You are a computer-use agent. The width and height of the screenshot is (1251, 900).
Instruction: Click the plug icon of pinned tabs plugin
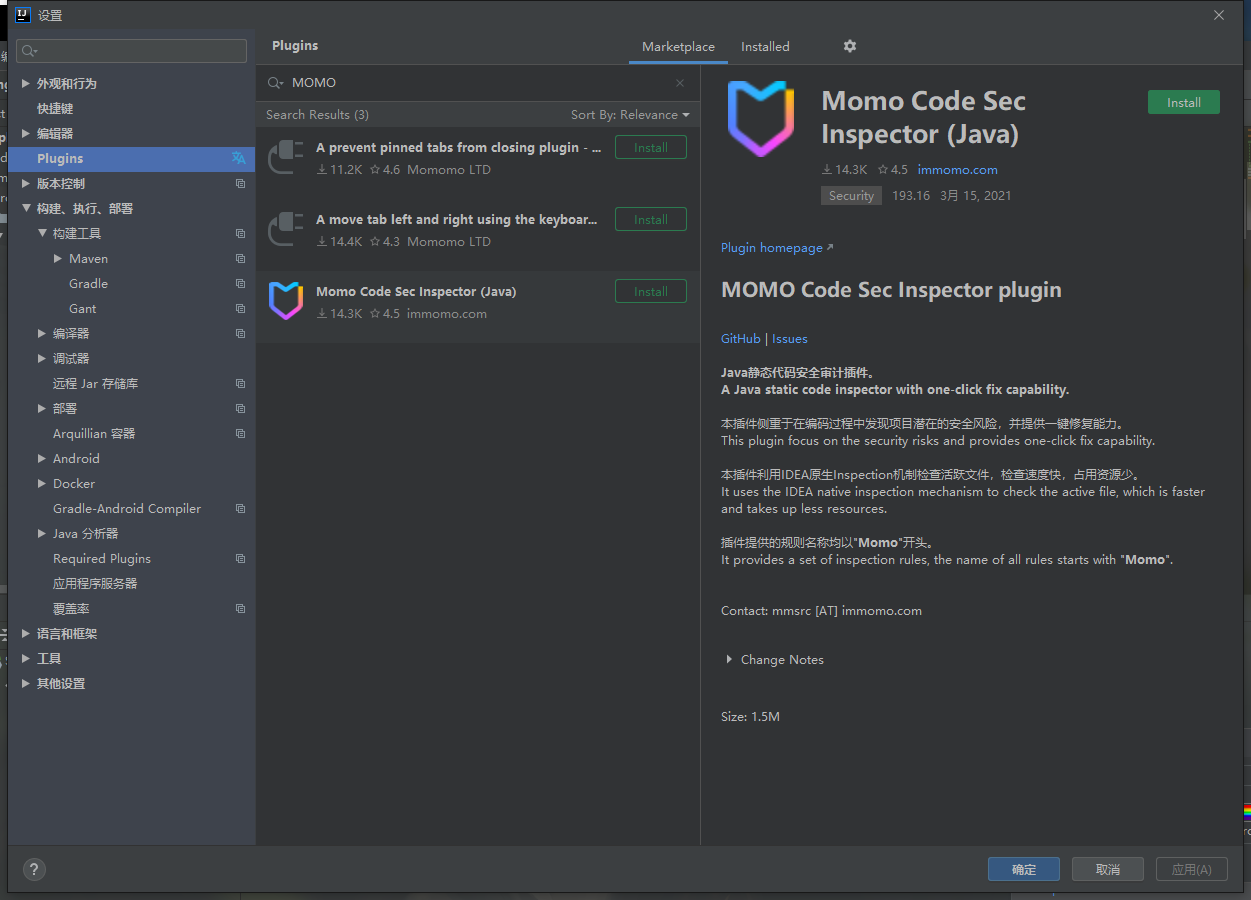pos(286,157)
